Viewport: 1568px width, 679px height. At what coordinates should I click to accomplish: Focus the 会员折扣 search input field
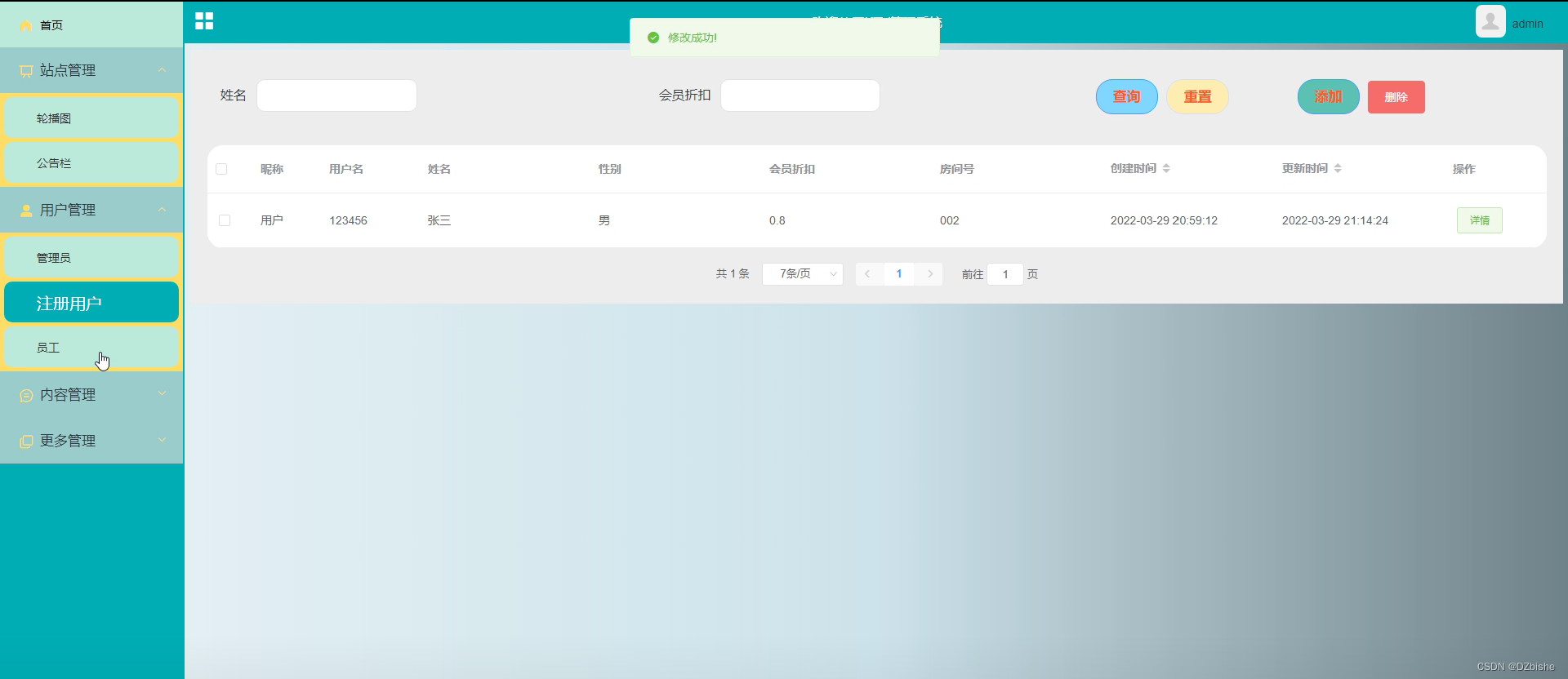800,95
